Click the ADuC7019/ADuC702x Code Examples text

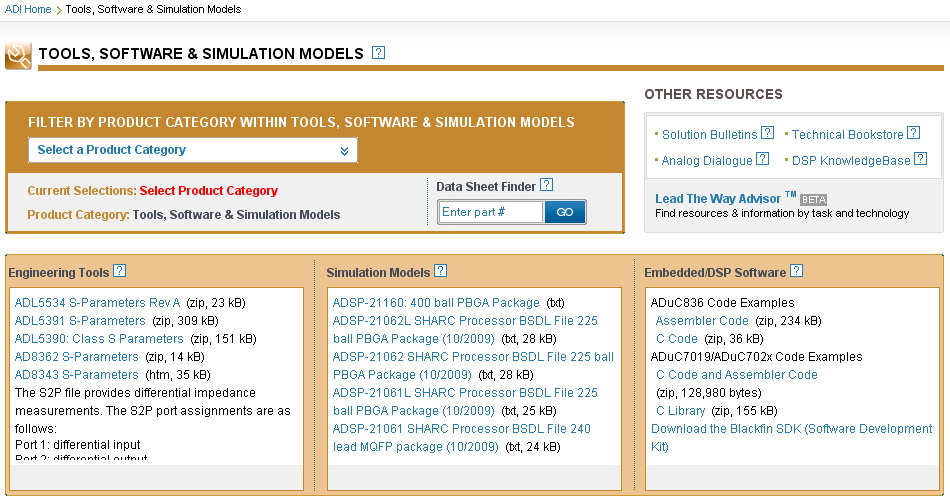[x=756, y=357]
